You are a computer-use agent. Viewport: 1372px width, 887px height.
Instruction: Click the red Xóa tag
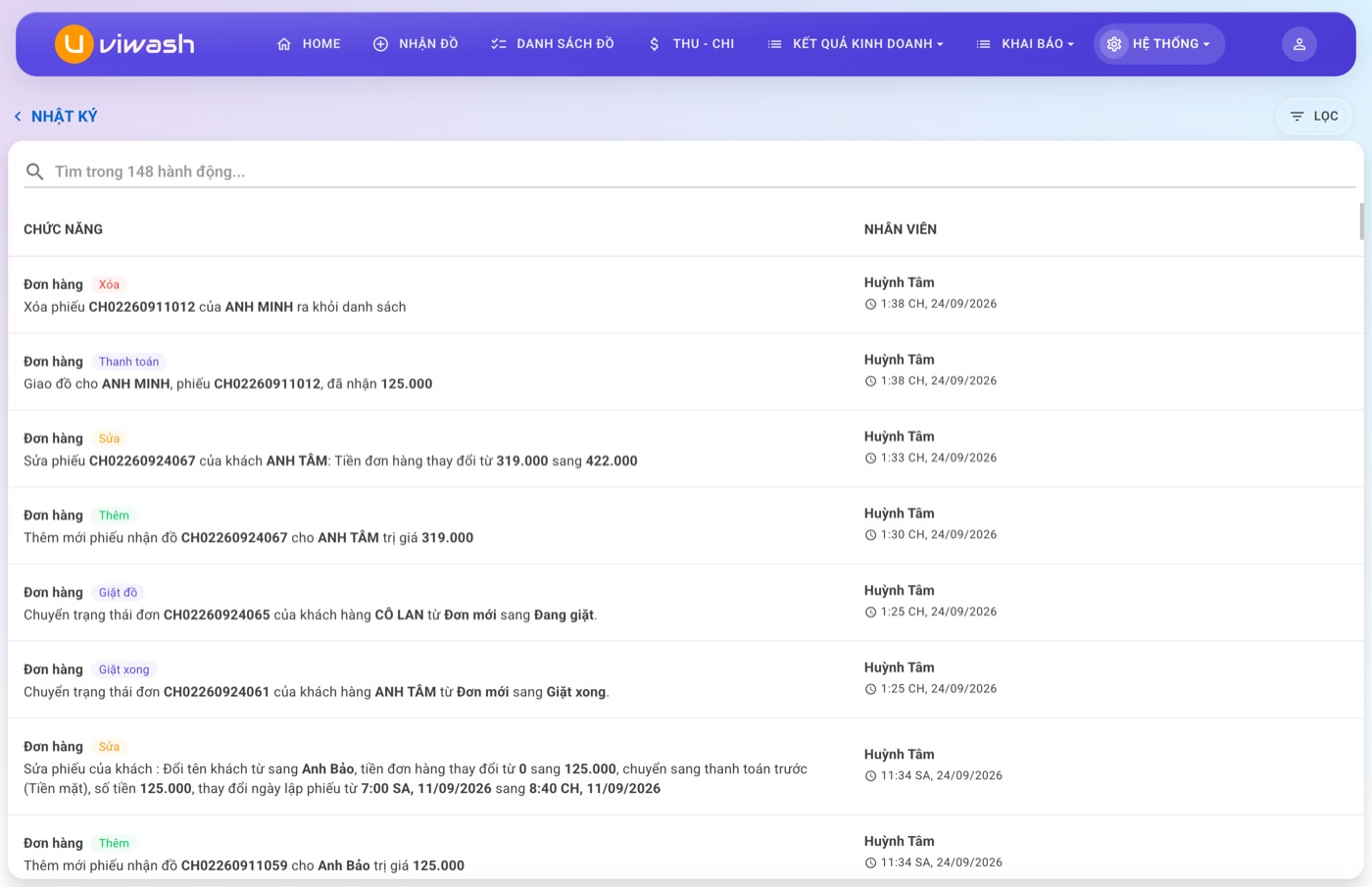point(109,285)
